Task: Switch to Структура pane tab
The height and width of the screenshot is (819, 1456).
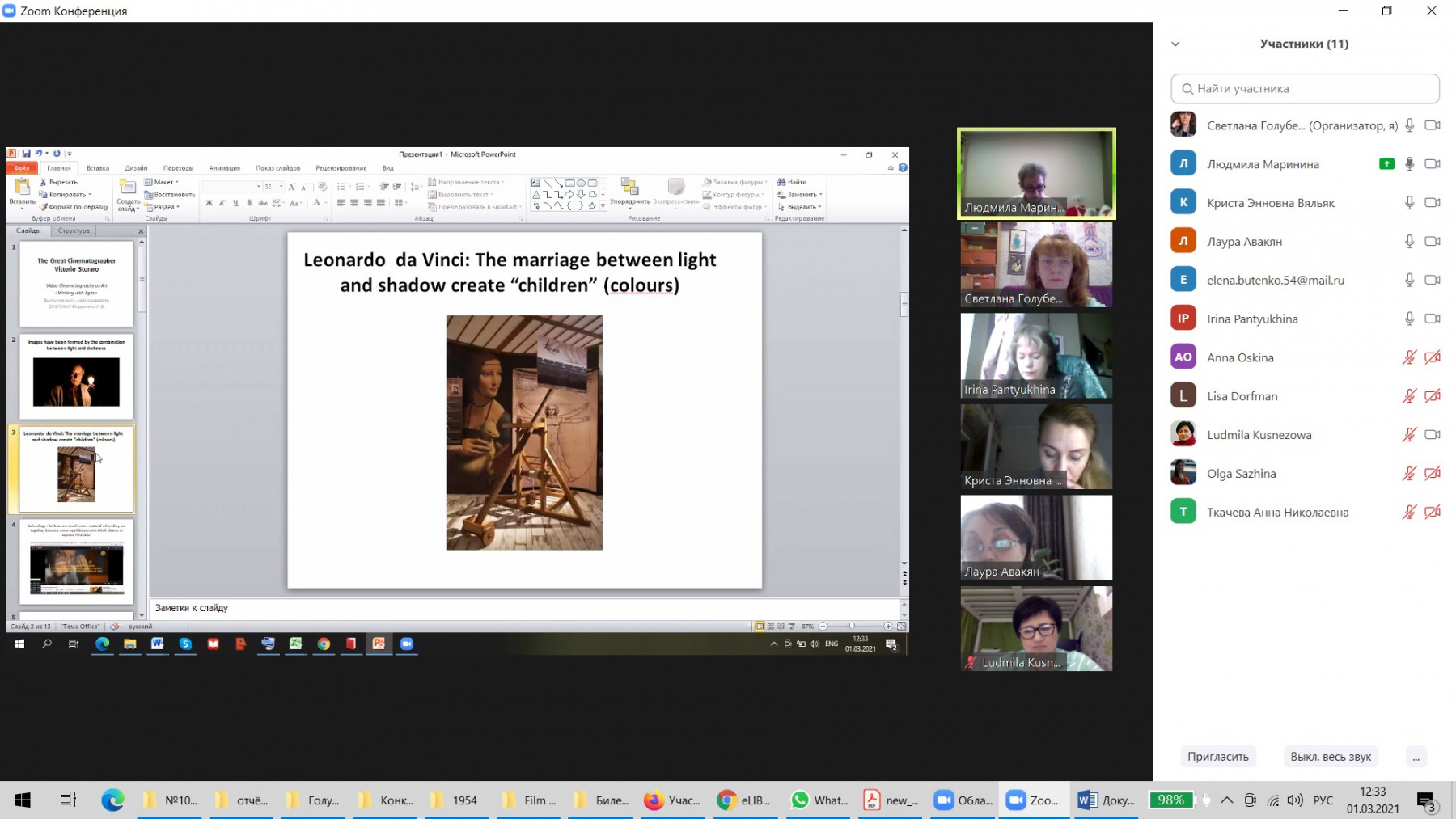Action: tap(74, 231)
